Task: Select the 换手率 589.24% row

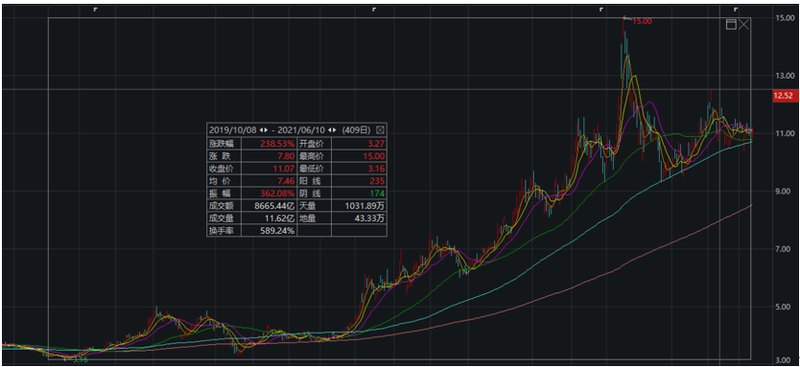Action: coord(251,231)
